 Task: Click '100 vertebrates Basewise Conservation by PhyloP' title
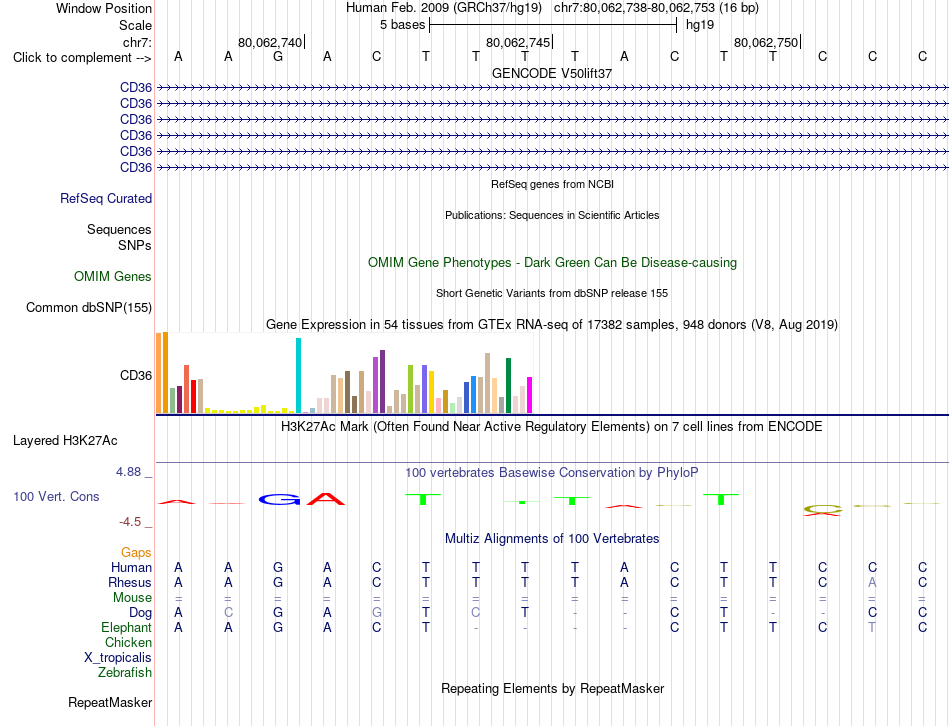pyautogui.click(x=552, y=473)
